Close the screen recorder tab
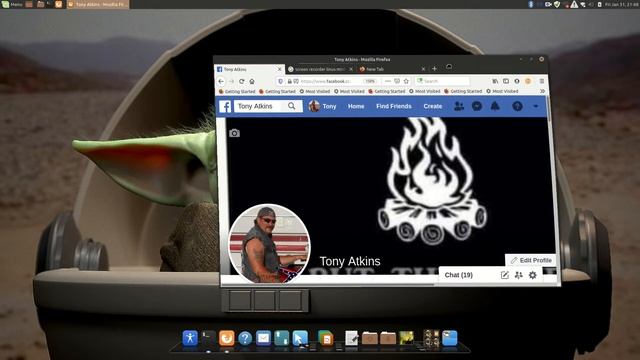Image resolution: width=640 pixels, height=360 pixels. click(x=351, y=69)
